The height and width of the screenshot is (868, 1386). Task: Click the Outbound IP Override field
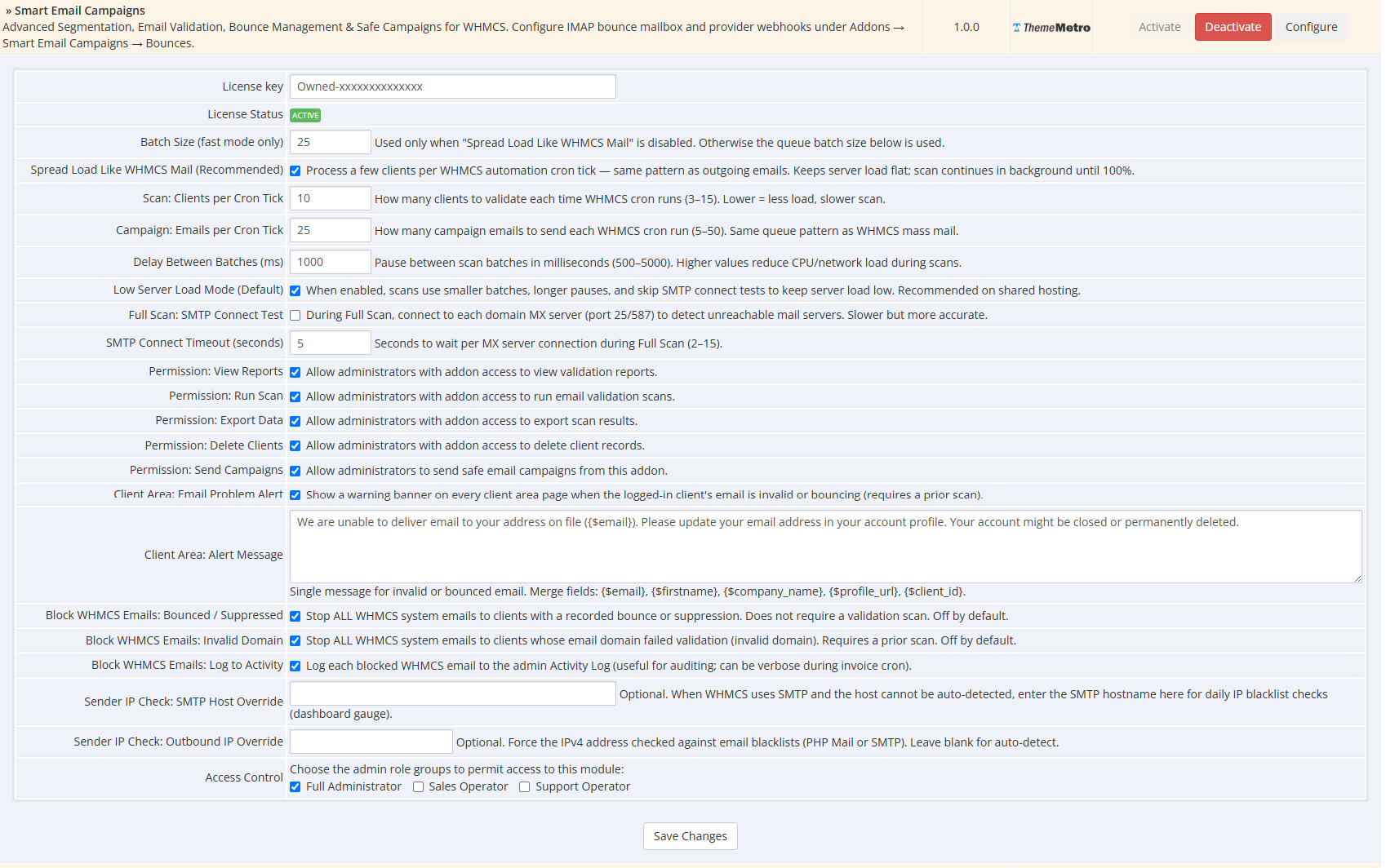(371, 742)
